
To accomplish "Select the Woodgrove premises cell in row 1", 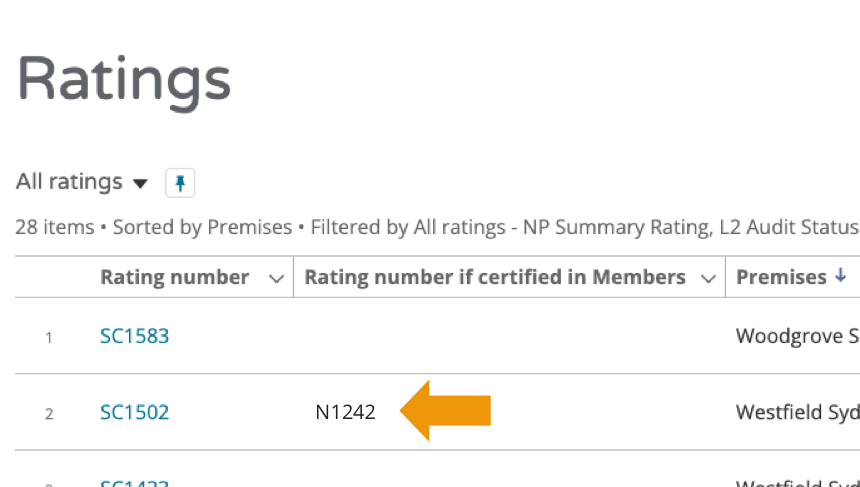I will point(797,336).
